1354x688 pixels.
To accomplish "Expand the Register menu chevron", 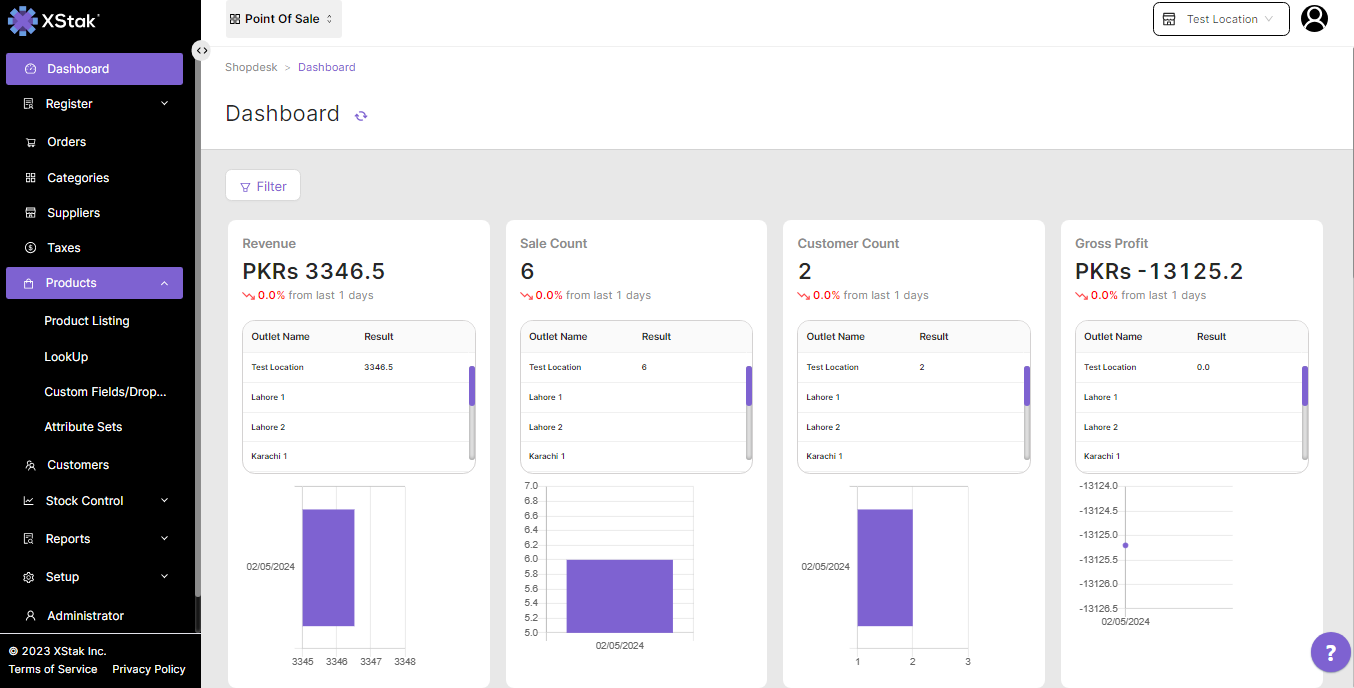I will click(165, 104).
